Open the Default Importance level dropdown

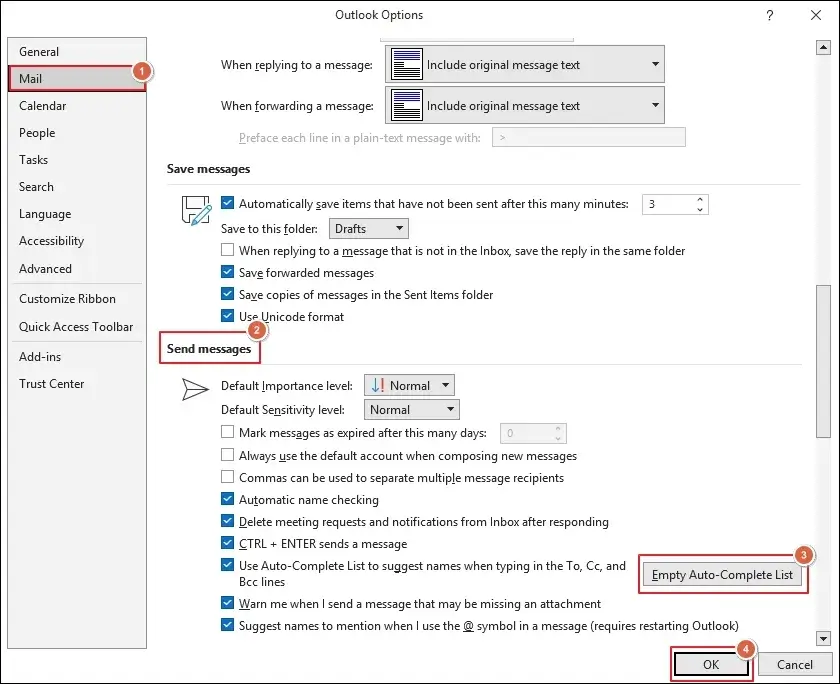(409, 385)
